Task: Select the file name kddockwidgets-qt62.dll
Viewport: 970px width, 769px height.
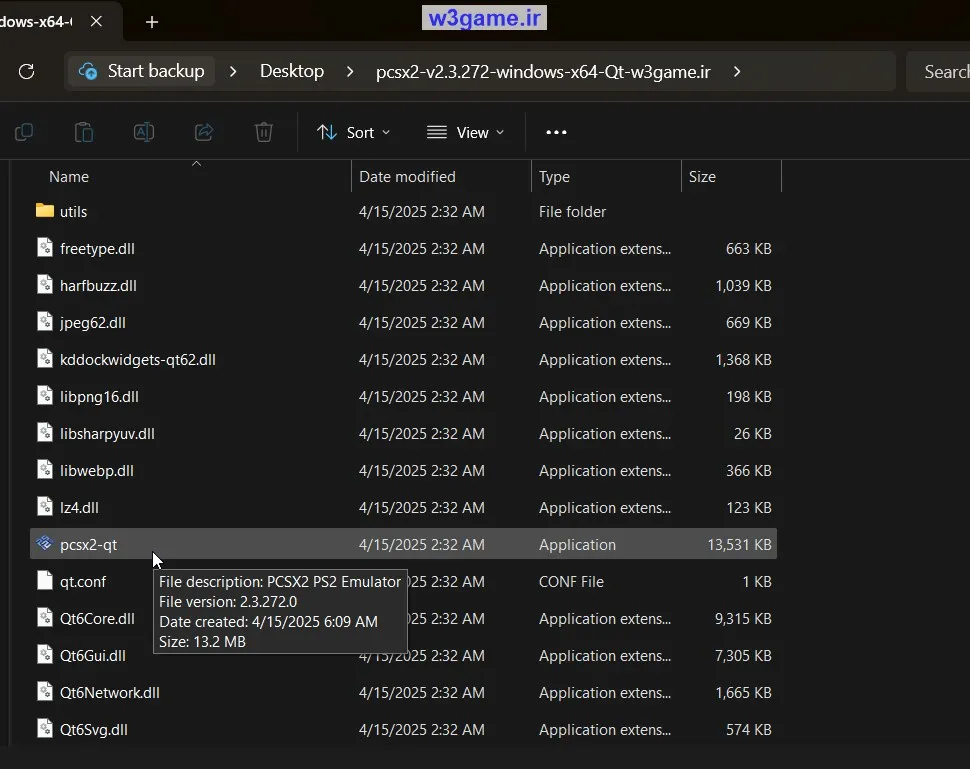Action: point(138,360)
